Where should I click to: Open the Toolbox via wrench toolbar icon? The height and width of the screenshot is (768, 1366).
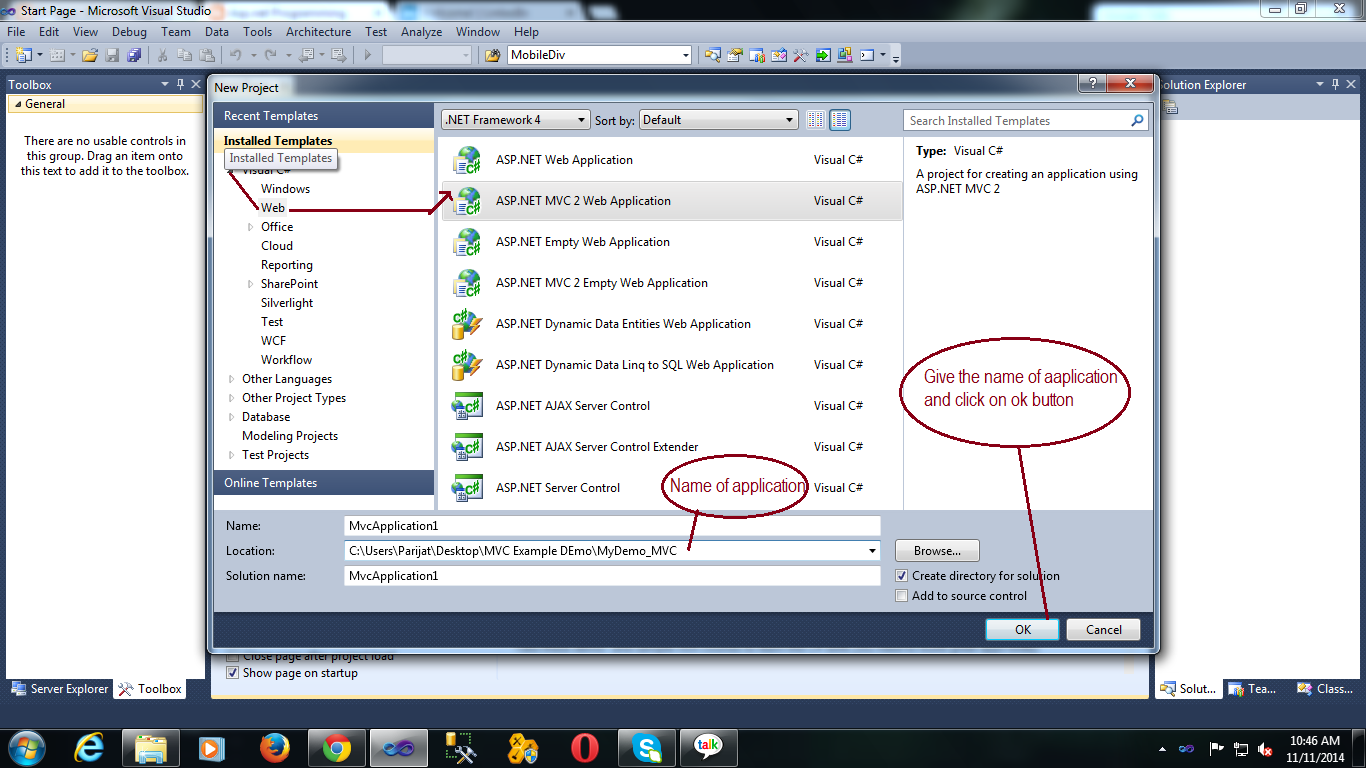pyautogui.click(x=800, y=55)
